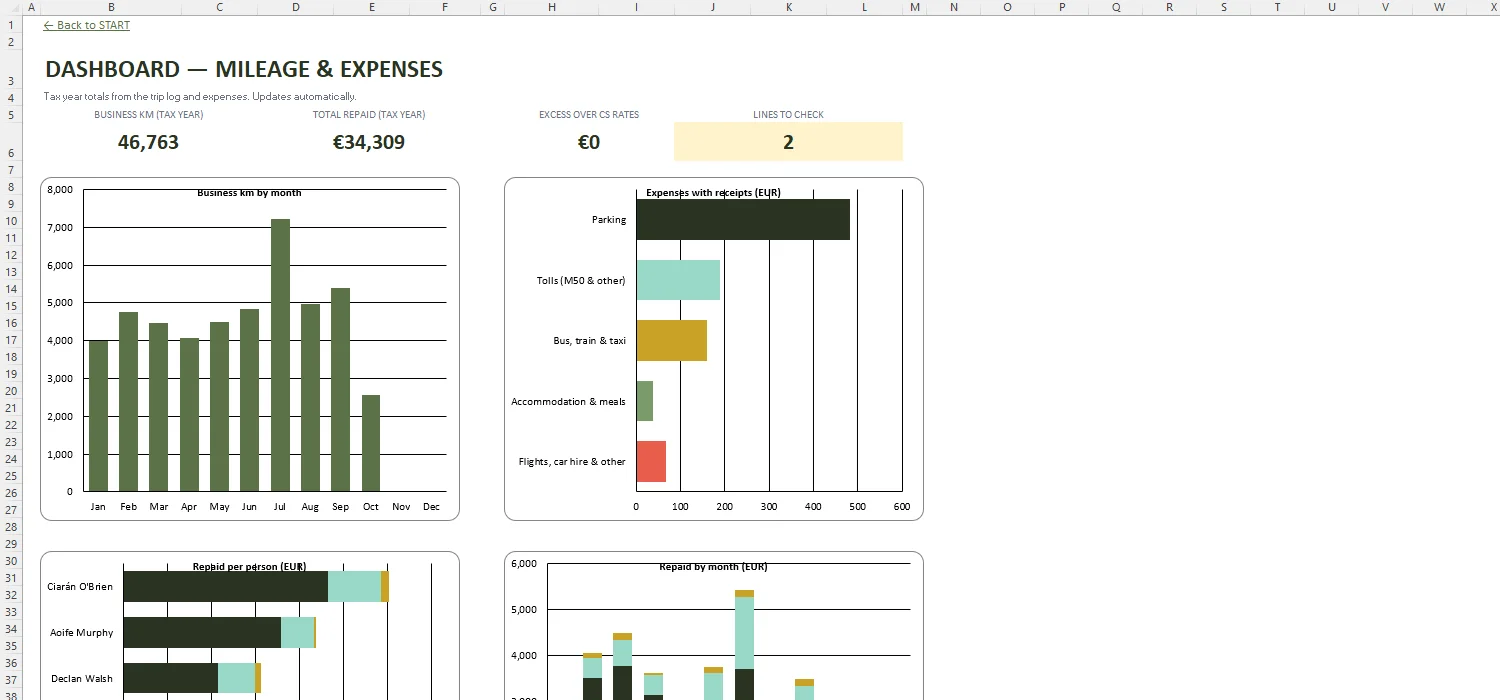Click the Sep bar in km chart
Image resolution: width=1500 pixels, height=700 pixels.
click(x=340, y=390)
